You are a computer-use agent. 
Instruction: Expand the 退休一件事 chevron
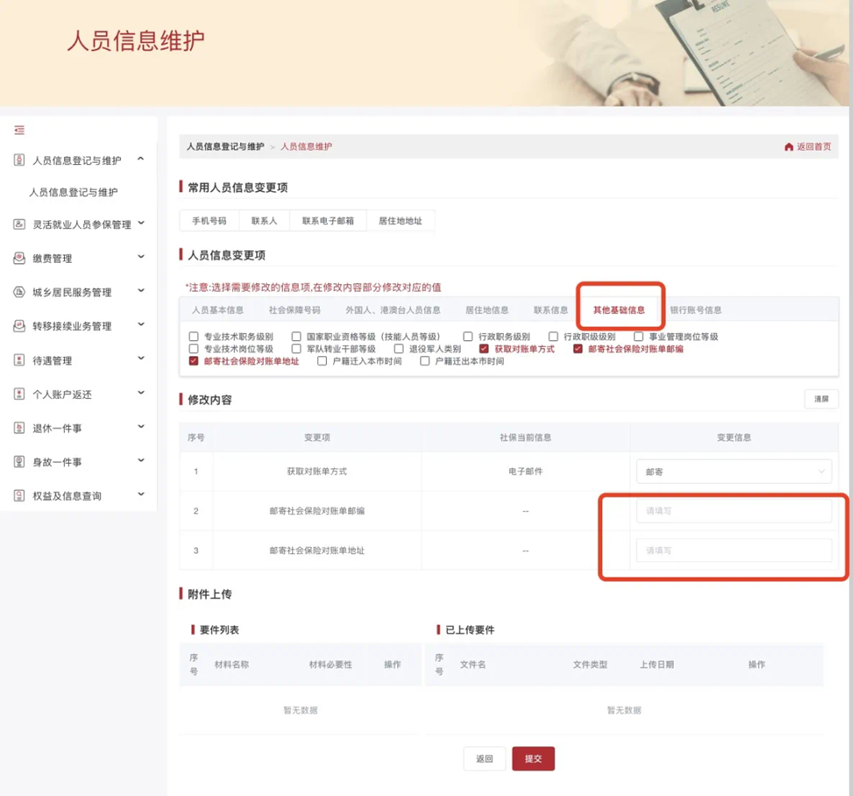coord(141,426)
